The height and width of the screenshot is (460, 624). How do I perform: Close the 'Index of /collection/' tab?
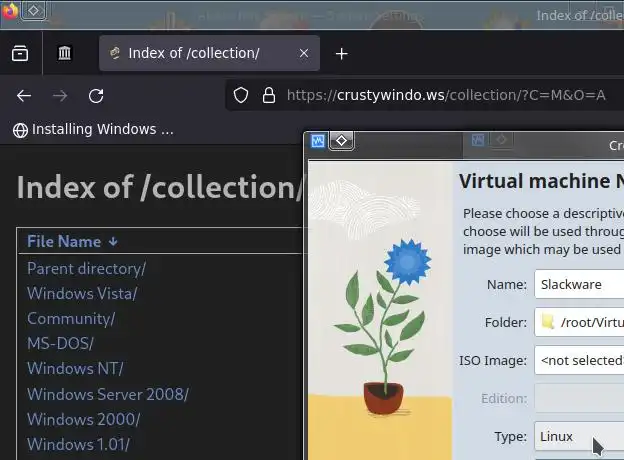(x=304, y=53)
